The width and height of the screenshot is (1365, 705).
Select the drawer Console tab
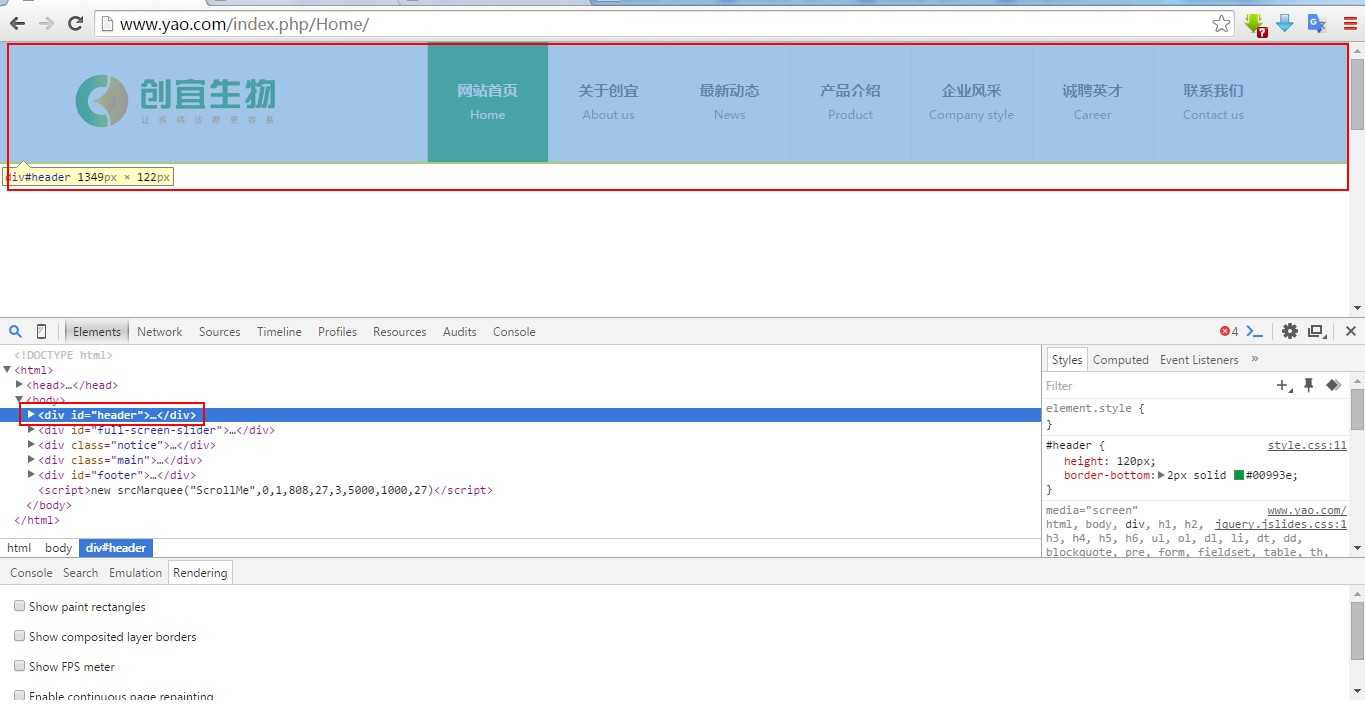pyautogui.click(x=31, y=573)
